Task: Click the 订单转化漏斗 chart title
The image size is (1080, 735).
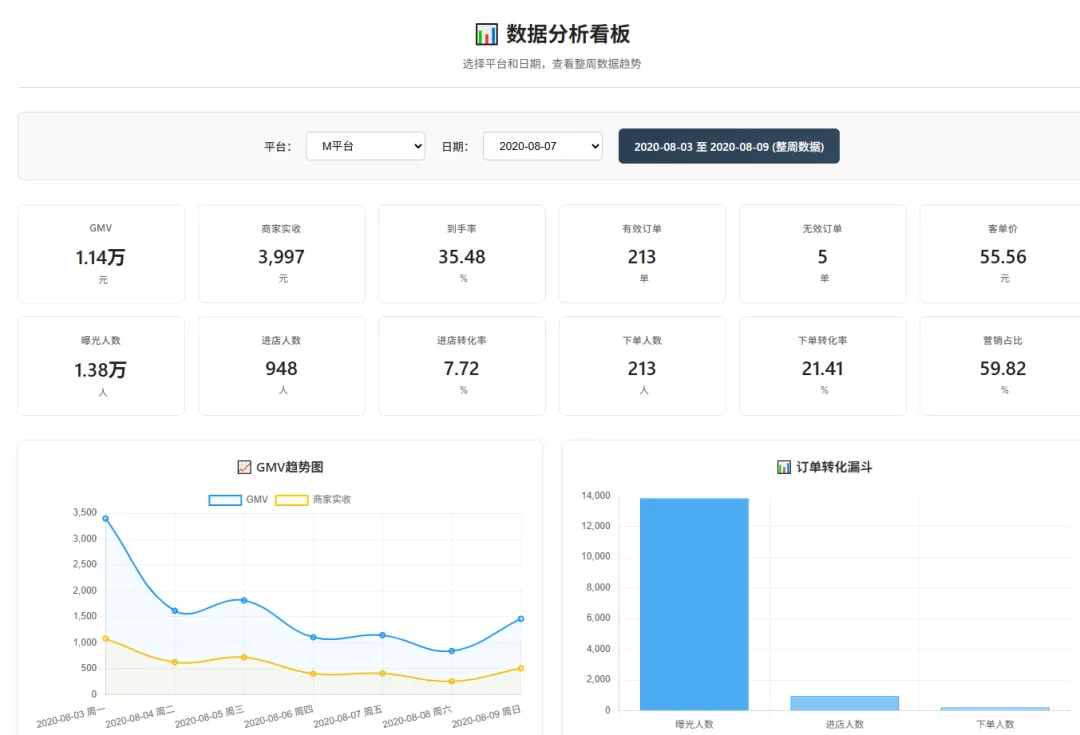Action: (834, 467)
